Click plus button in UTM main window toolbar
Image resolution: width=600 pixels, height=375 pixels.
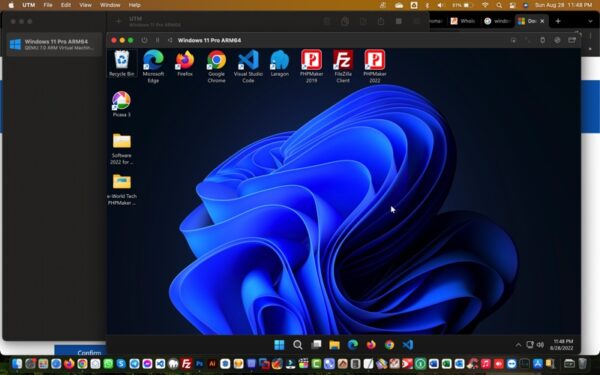[119, 21]
